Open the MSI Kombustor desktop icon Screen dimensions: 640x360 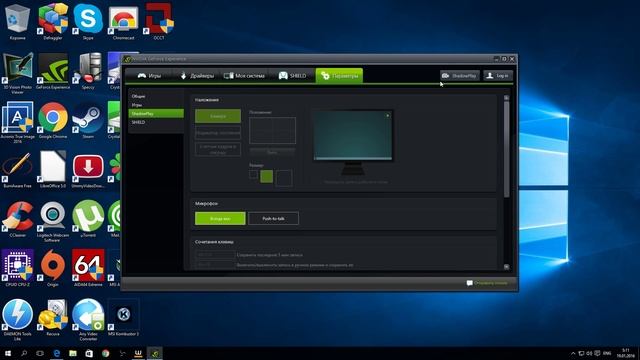(x=123, y=318)
